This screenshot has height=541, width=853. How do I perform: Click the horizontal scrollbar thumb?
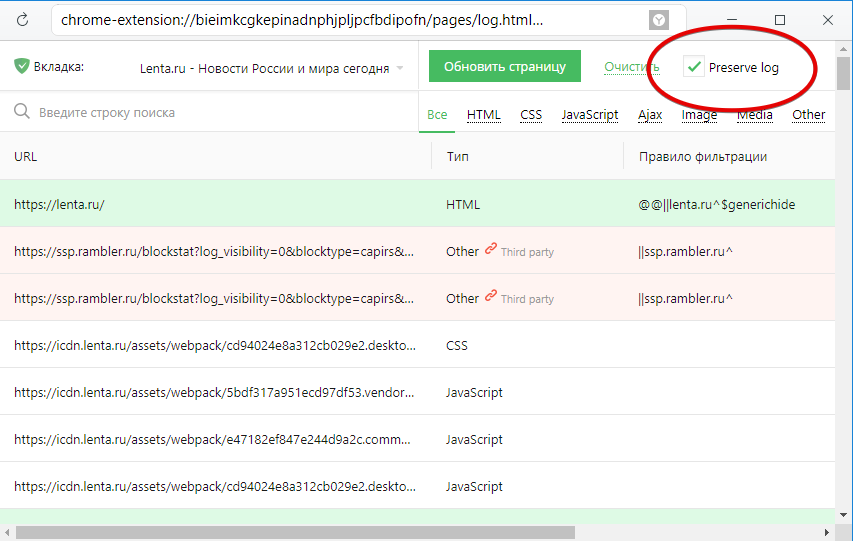click(x=295, y=532)
